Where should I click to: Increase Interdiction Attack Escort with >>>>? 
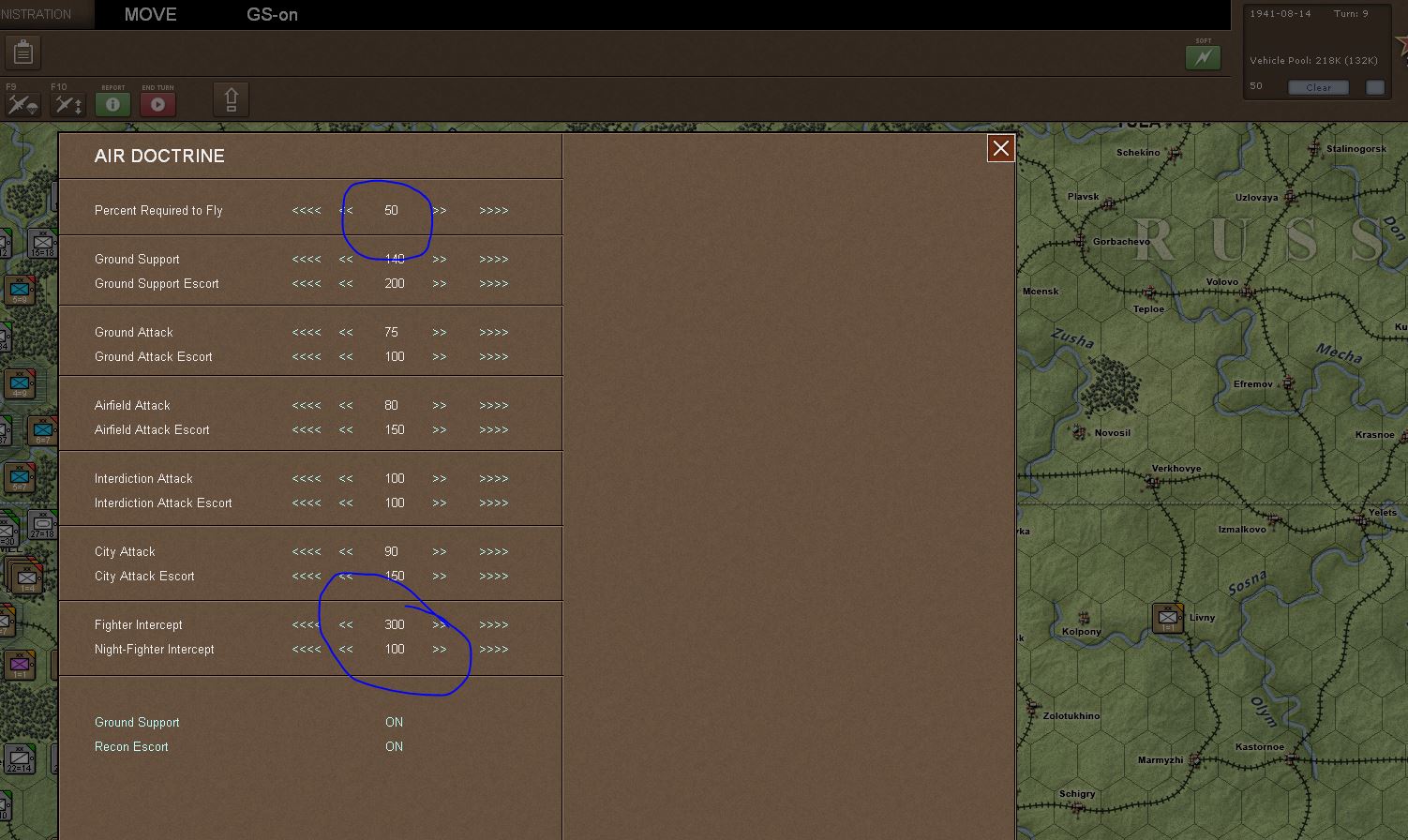[x=494, y=502]
